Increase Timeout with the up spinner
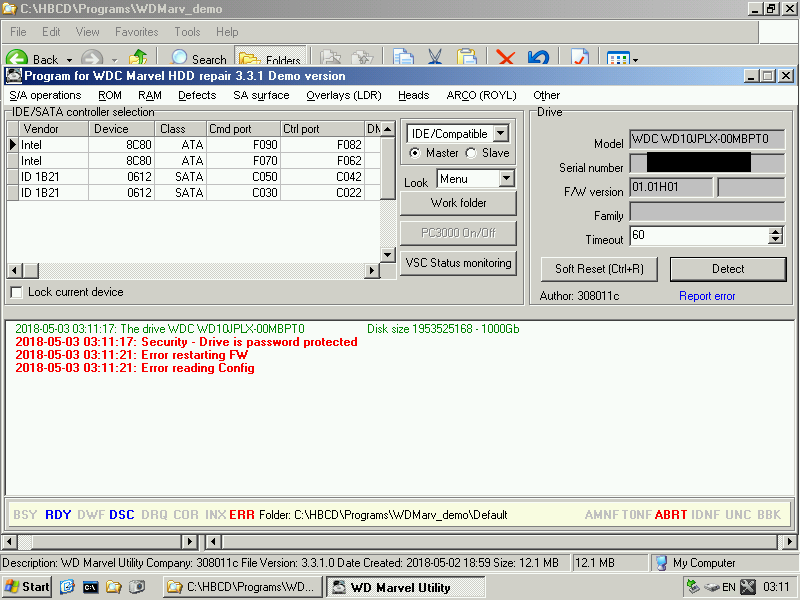Viewport: 800px width, 600px height. click(776, 231)
